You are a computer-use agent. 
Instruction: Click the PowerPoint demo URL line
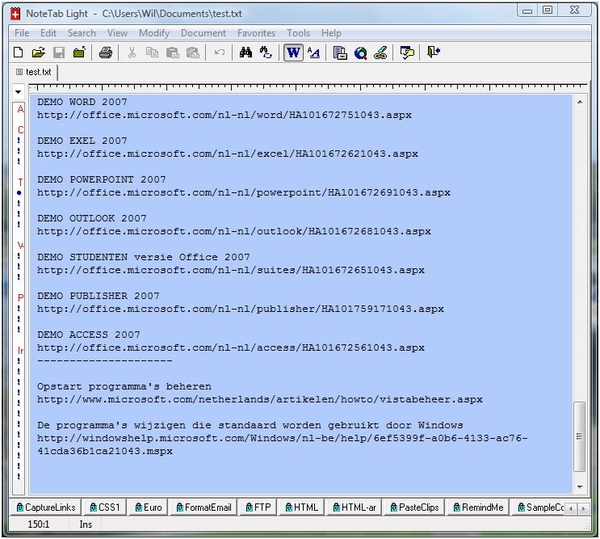point(244,192)
